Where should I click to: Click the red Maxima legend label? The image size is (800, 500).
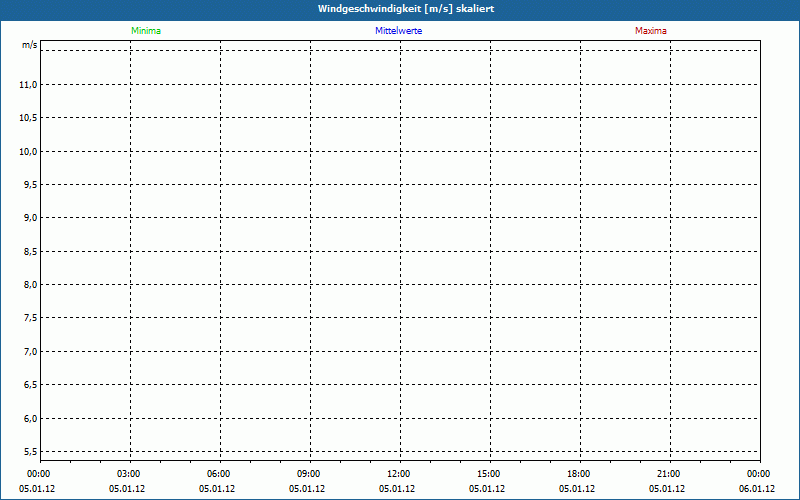coord(651,31)
